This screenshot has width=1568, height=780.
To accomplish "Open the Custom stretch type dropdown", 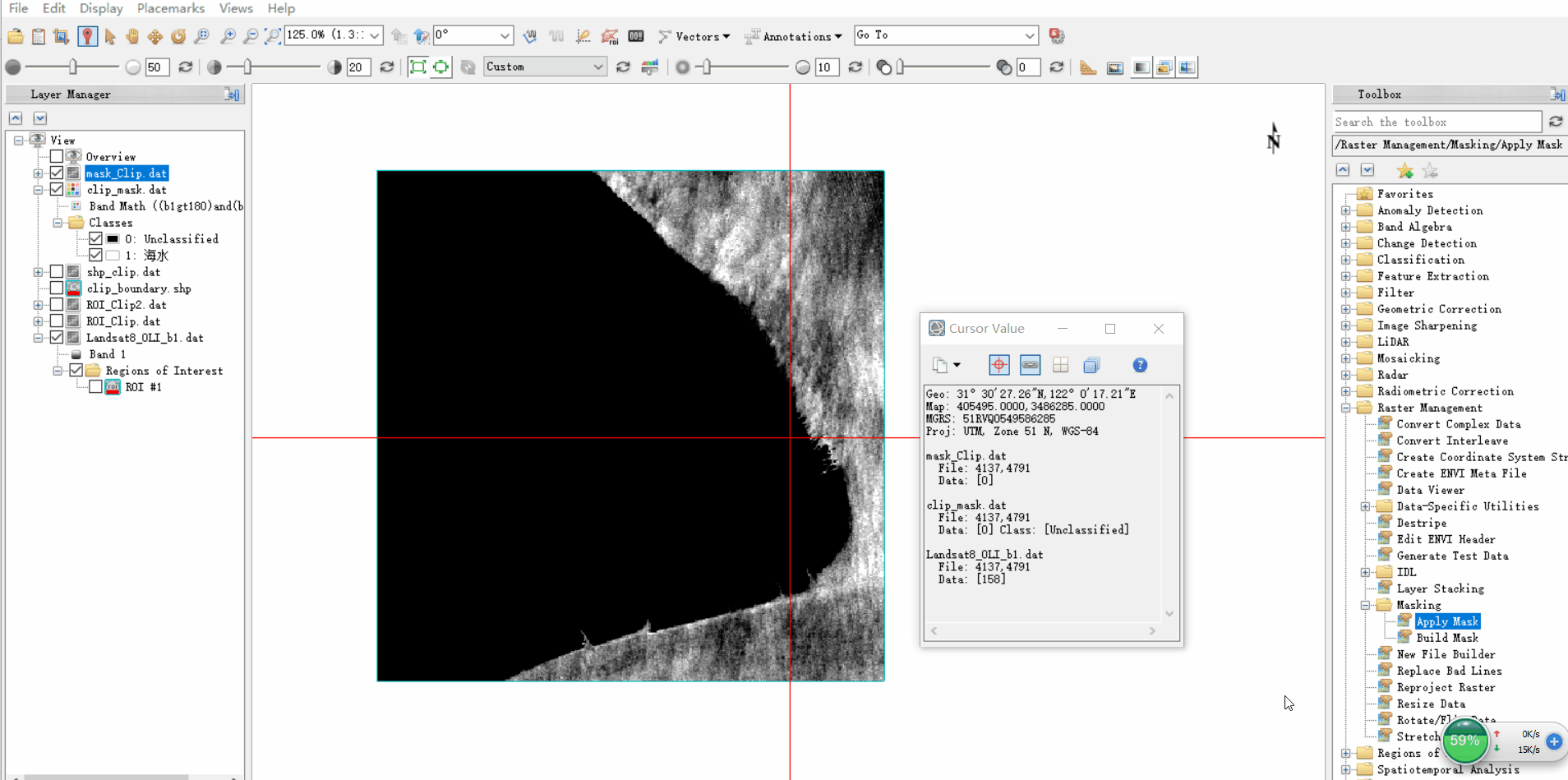I will point(598,67).
